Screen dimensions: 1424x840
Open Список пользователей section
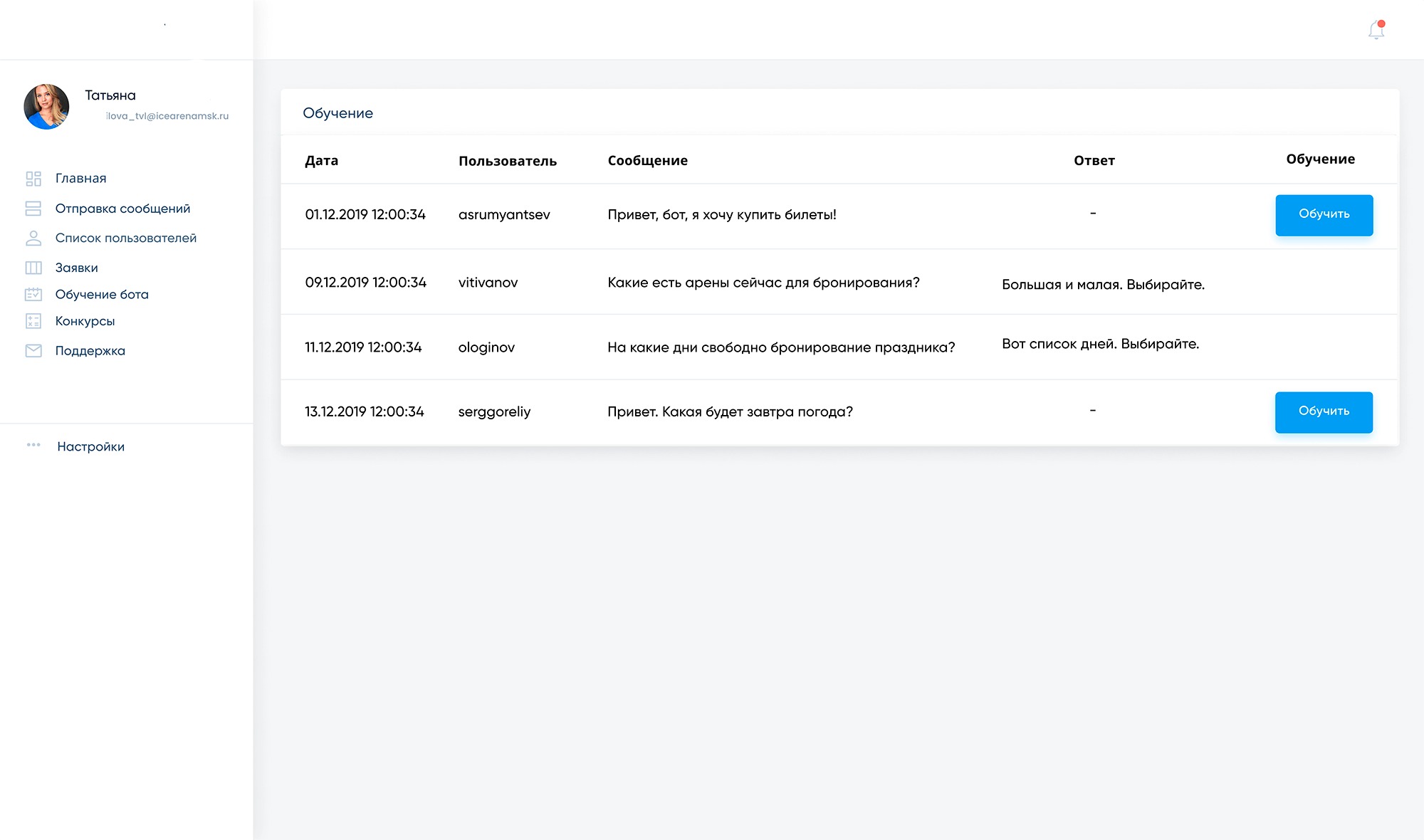click(125, 238)
